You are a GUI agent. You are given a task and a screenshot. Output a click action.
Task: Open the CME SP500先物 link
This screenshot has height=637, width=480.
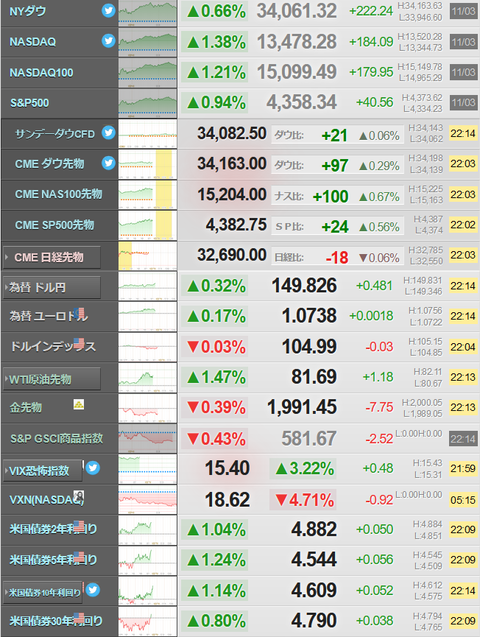click(54, 225)
